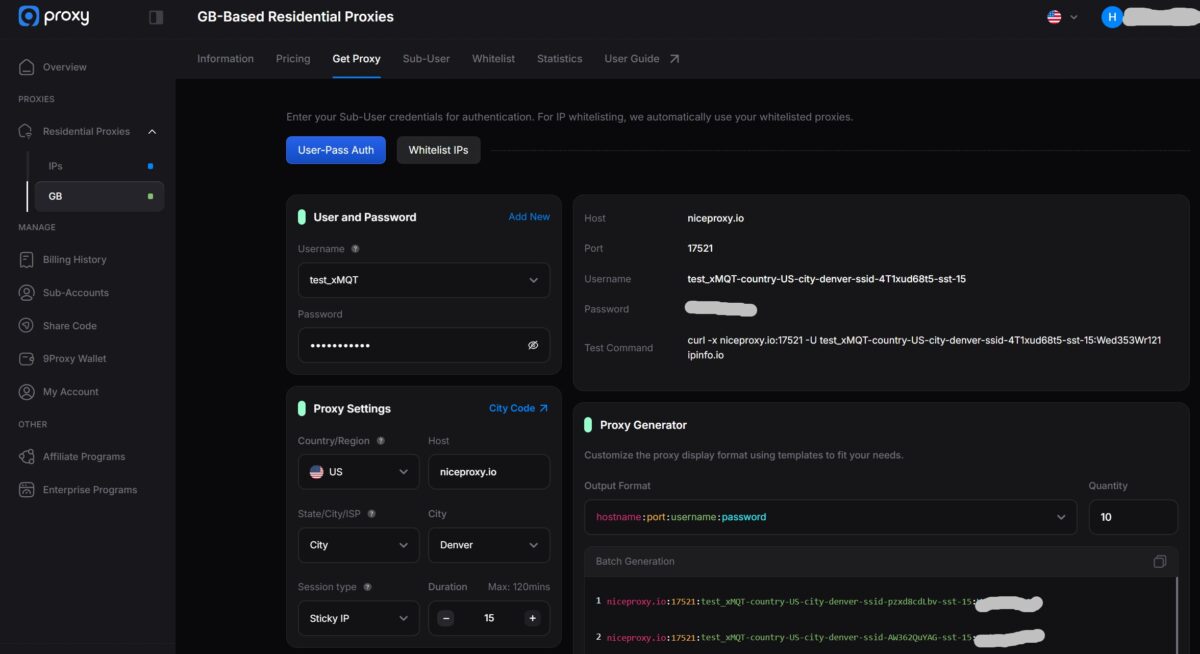Click the Port value 17521

click(x=700, y=248)
